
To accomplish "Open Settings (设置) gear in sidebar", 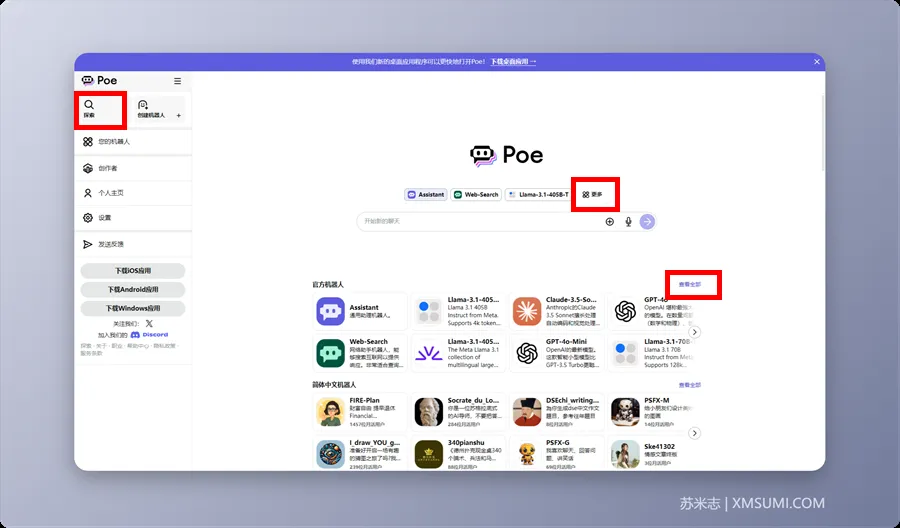I will [88, 218].
